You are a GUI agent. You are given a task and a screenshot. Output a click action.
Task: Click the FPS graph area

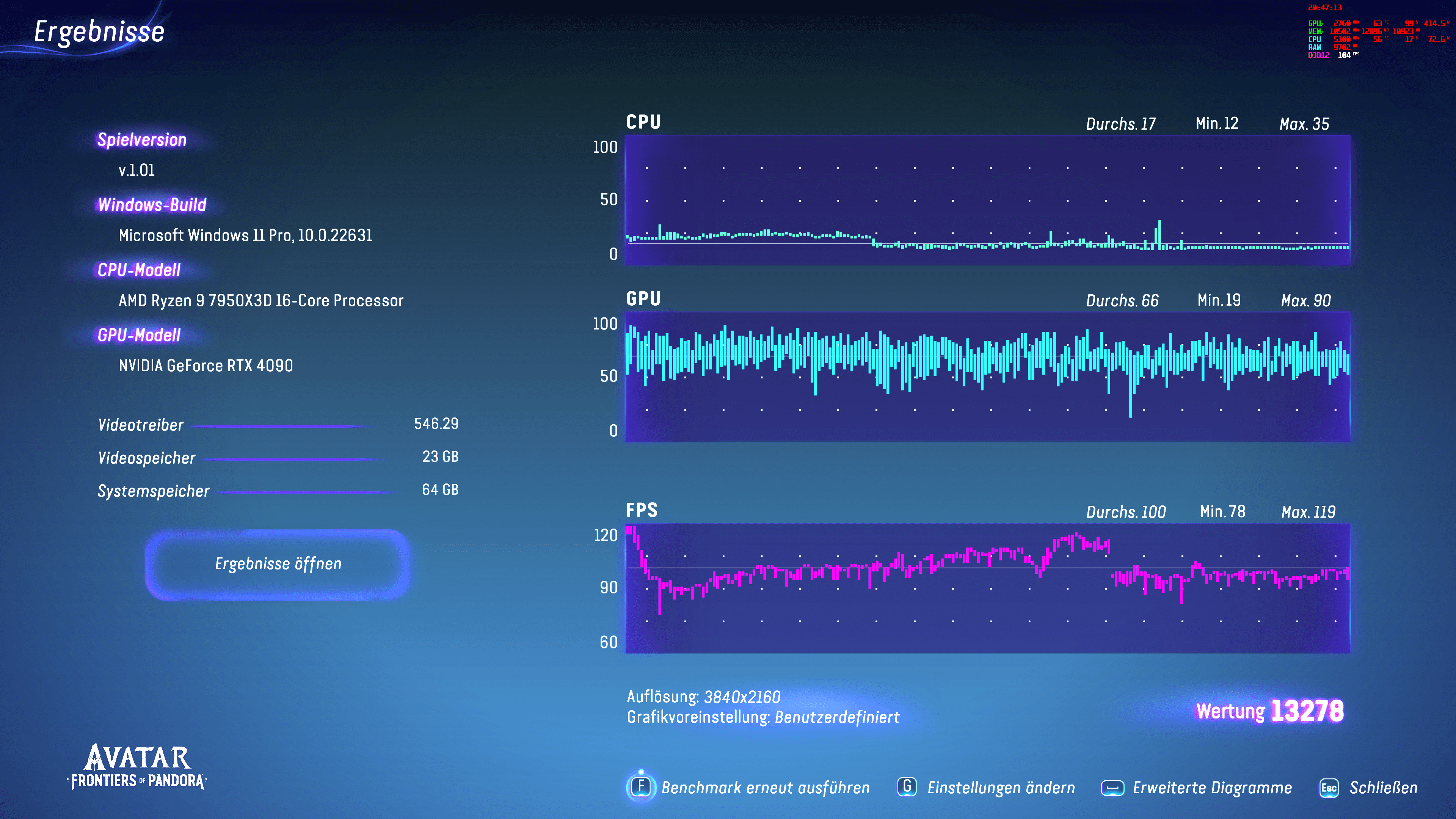(987, 588)
